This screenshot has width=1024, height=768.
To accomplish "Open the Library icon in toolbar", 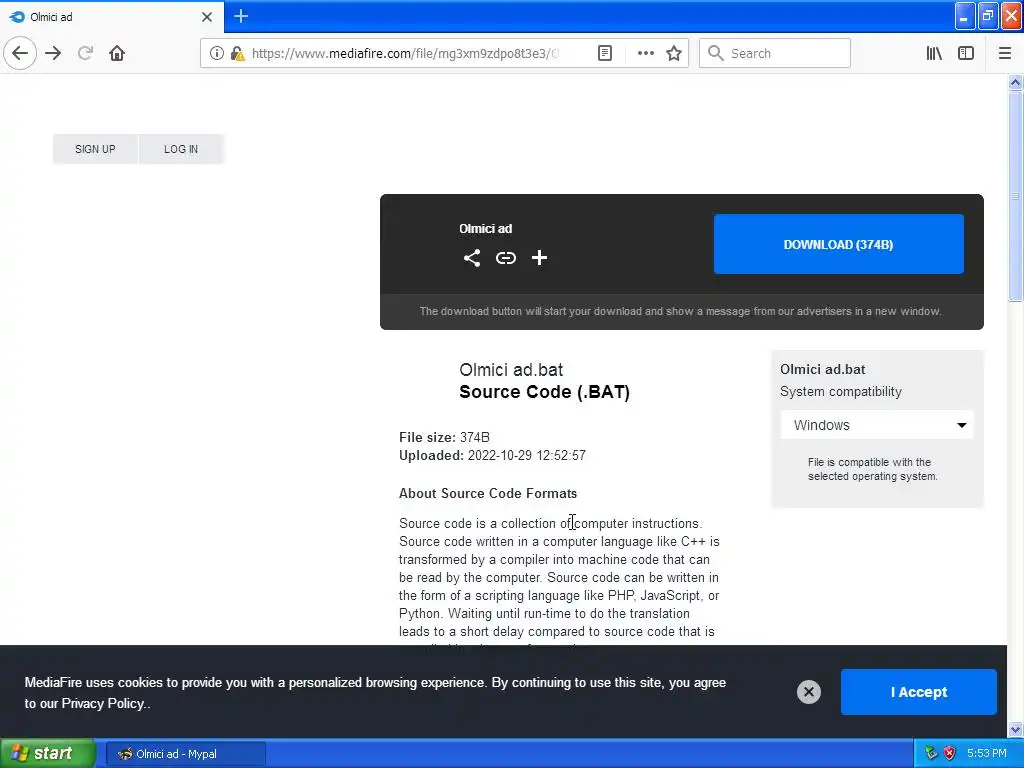I will [934, 53].
